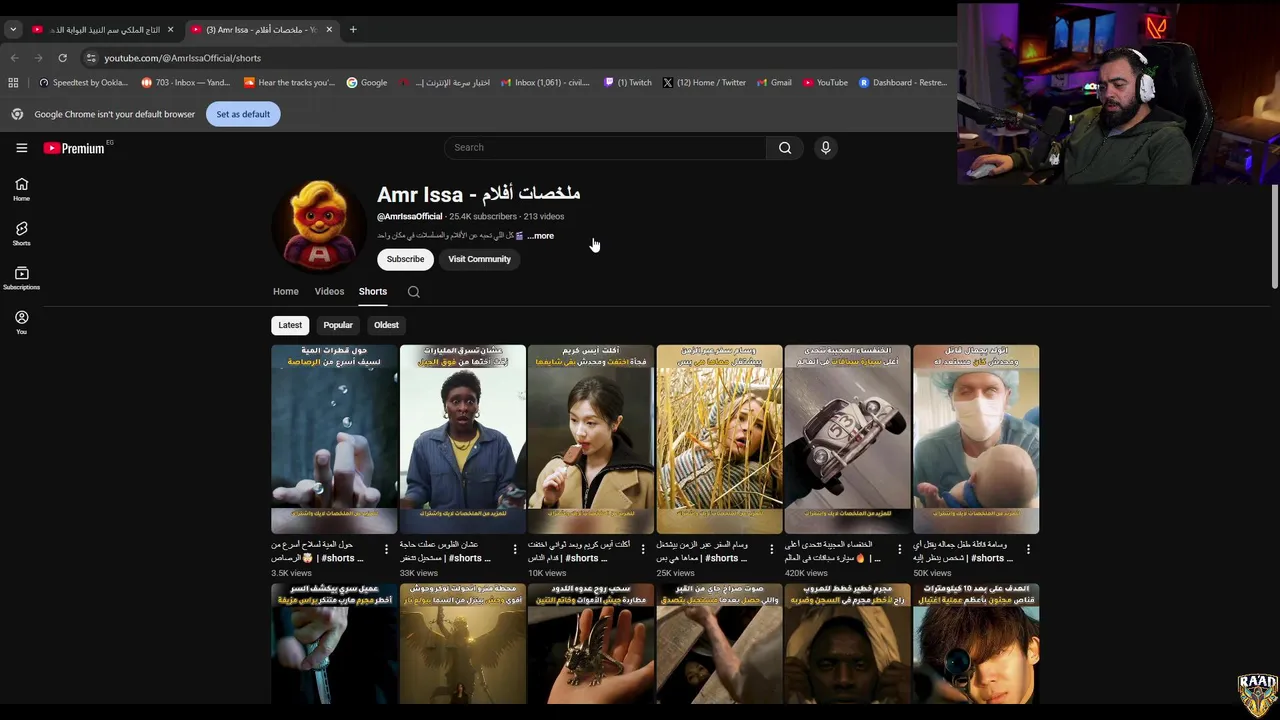Open options for the 10K views short

[643, 549]
